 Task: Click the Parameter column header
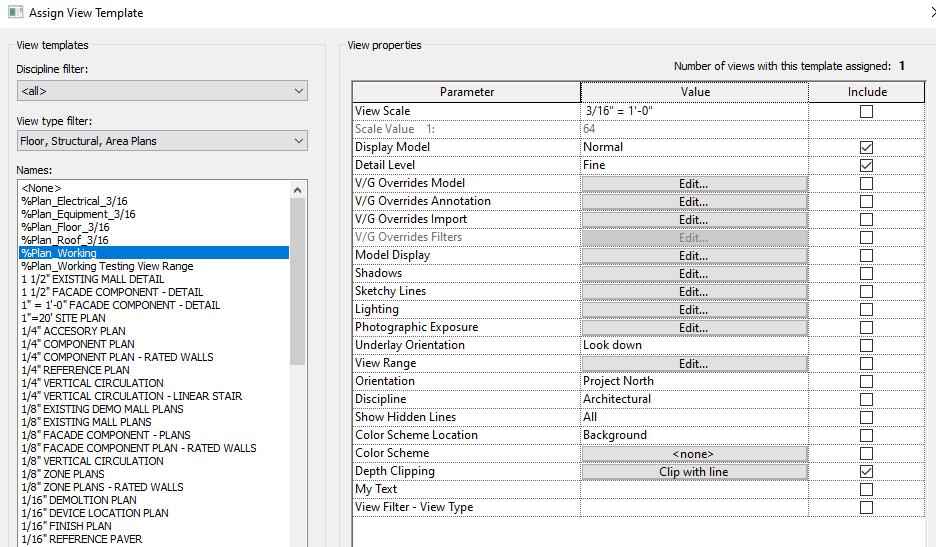pos(467,92)
